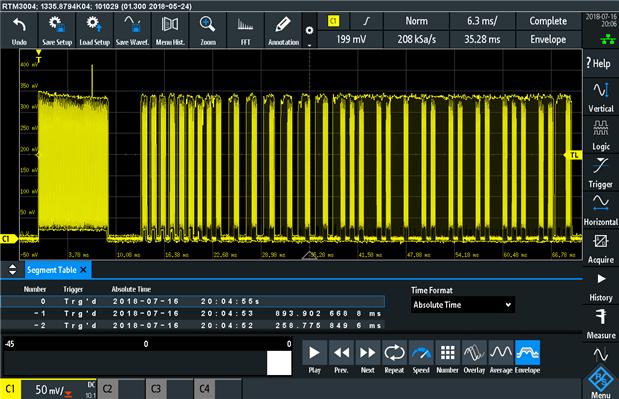The width and height of the screenshot is (619, 399).
Task: Click the C1 ground level marker
Action: pos(9,239)
